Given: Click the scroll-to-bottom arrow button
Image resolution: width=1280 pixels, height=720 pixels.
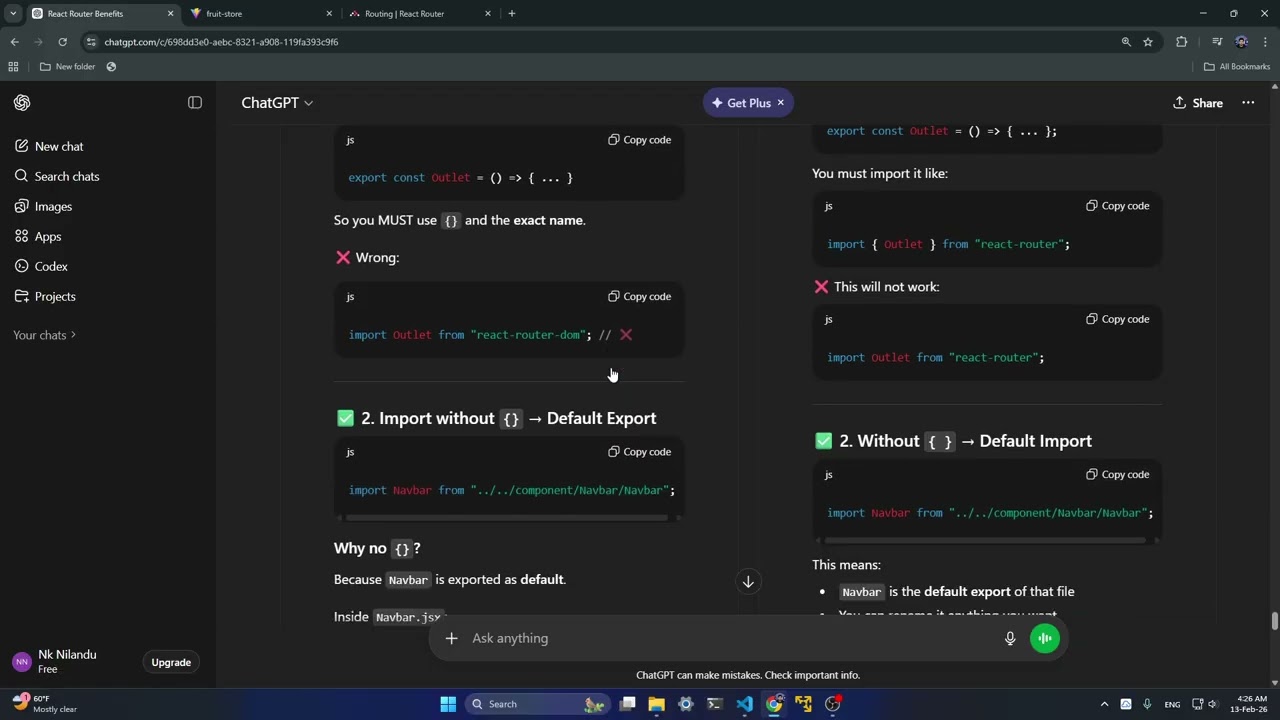Looking at the screenshot, I should 748,582.
